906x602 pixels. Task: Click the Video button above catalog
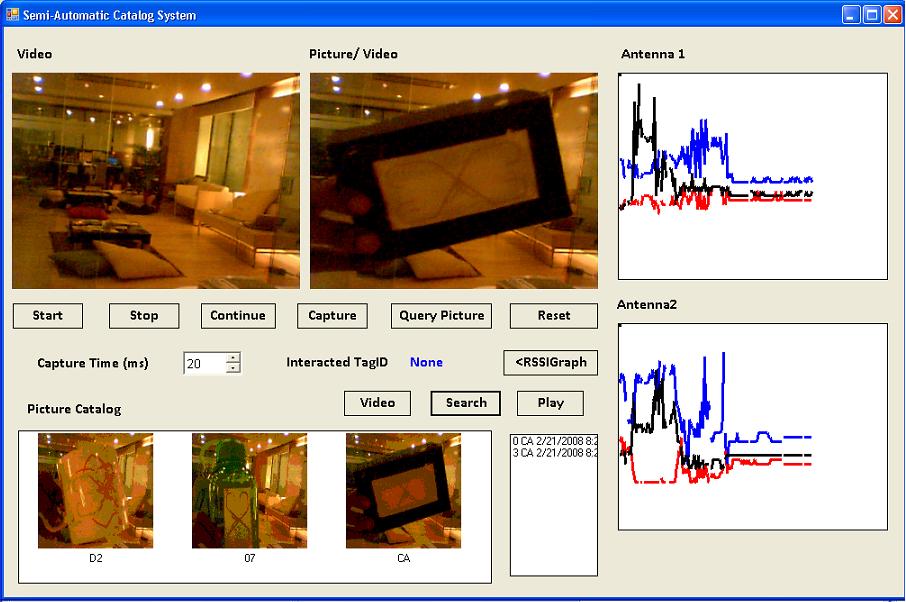click(x=378, y=403)
